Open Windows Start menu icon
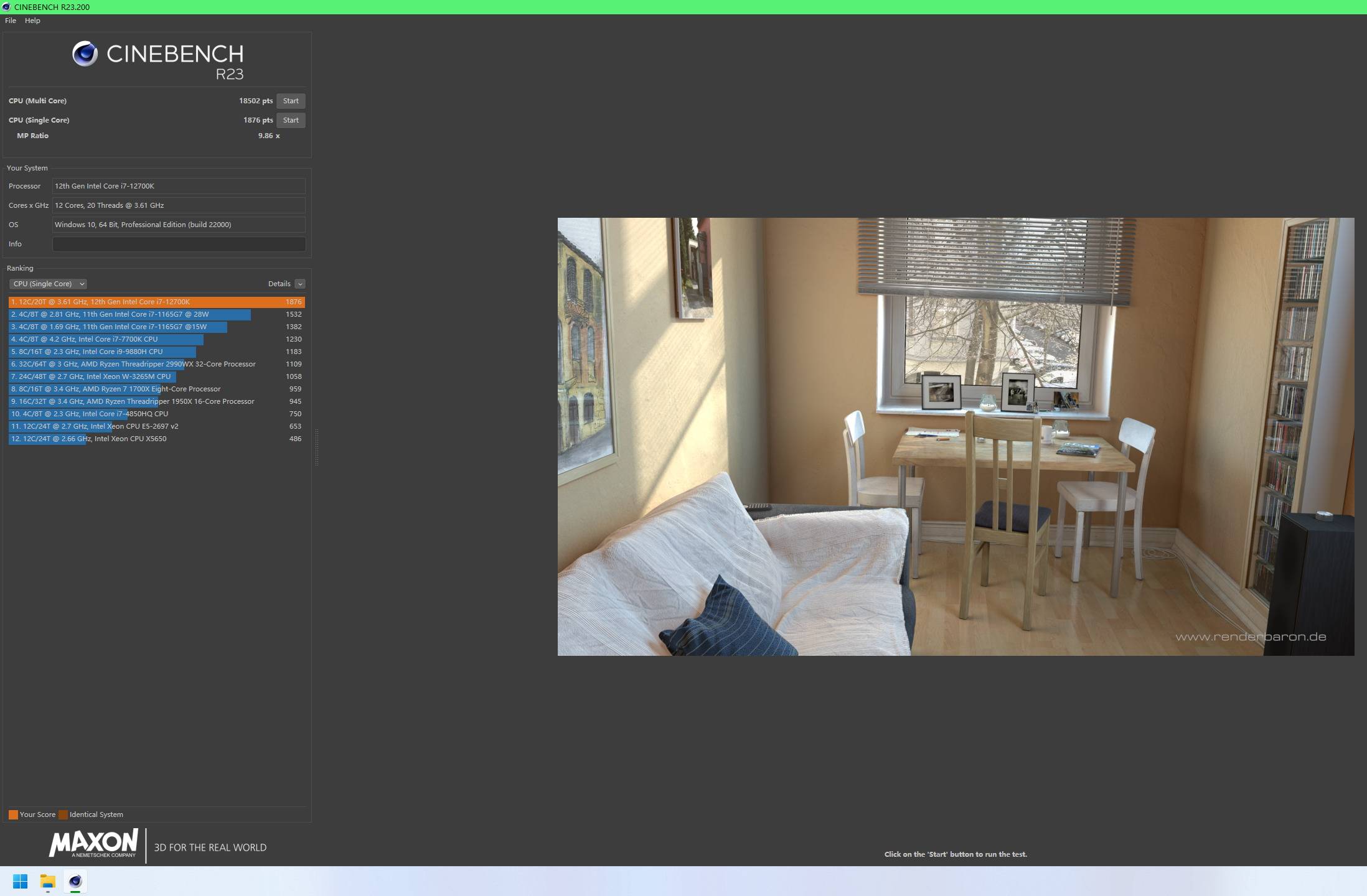The image size is (1367, 896). pyautogui.click(x=20, y=881)
